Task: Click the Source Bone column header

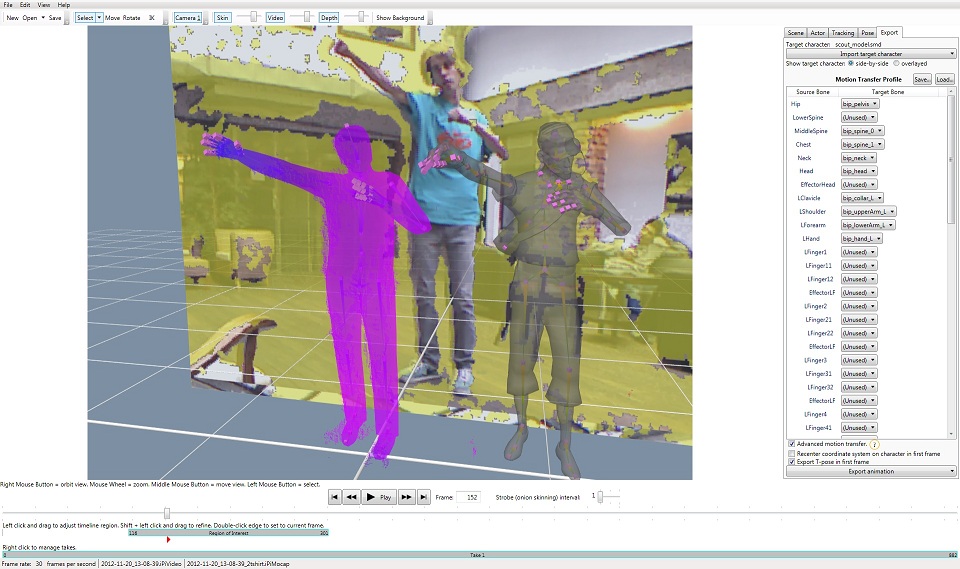Action: point(812,92)
